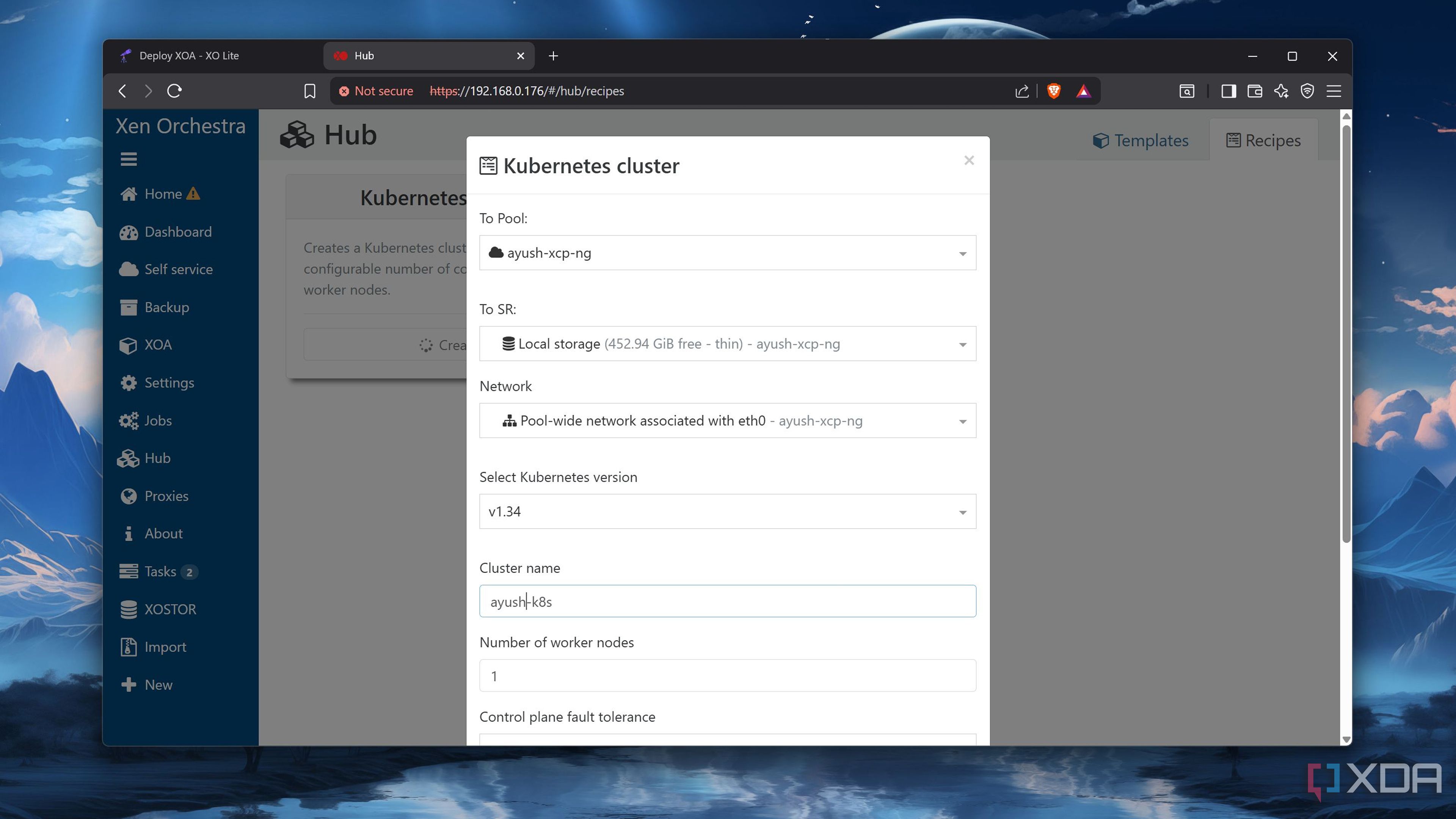
Task: View Tasks list with 2 pending
Action: coord(158,571)
